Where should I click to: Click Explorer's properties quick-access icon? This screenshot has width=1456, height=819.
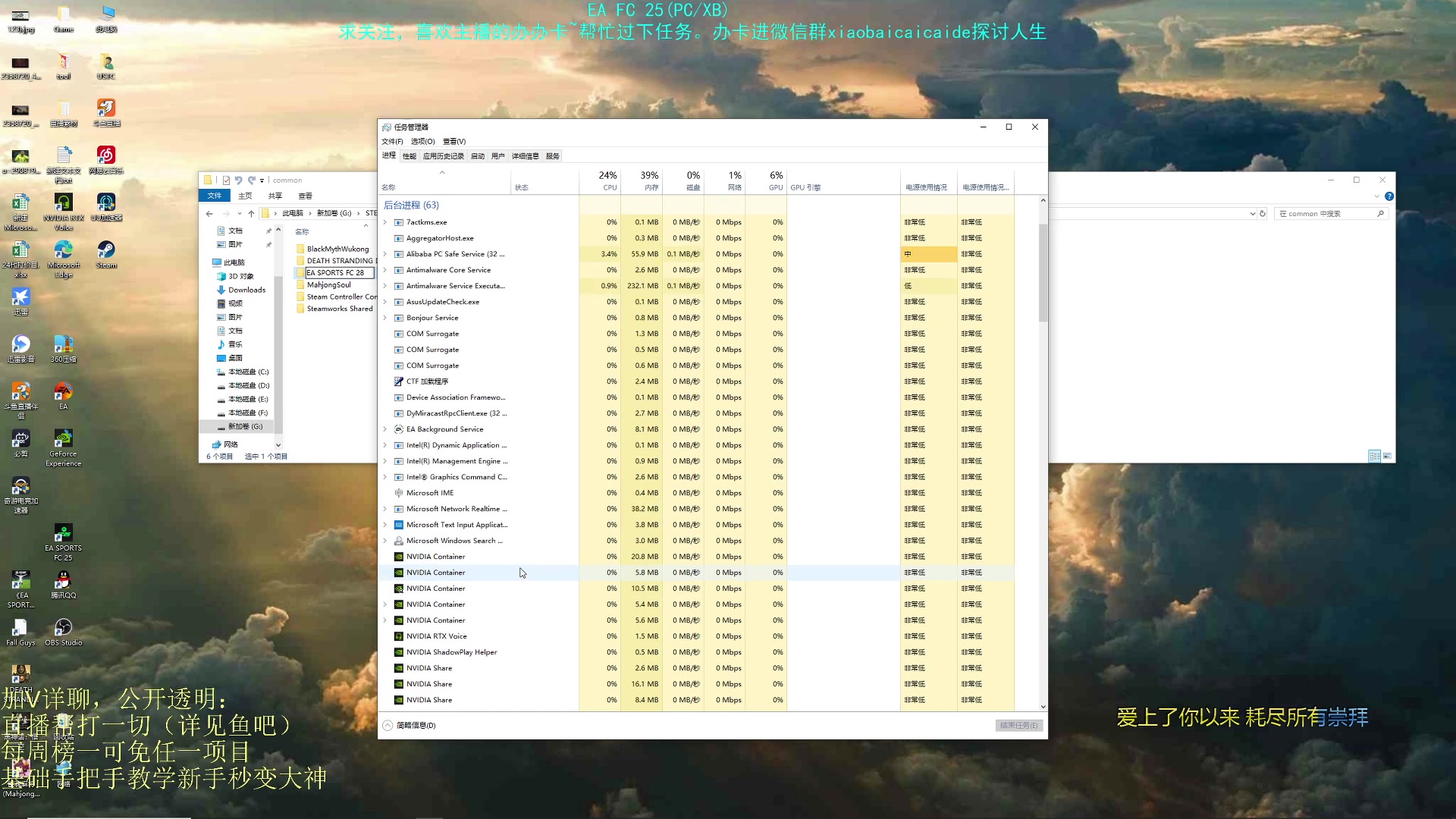[226, 180]
